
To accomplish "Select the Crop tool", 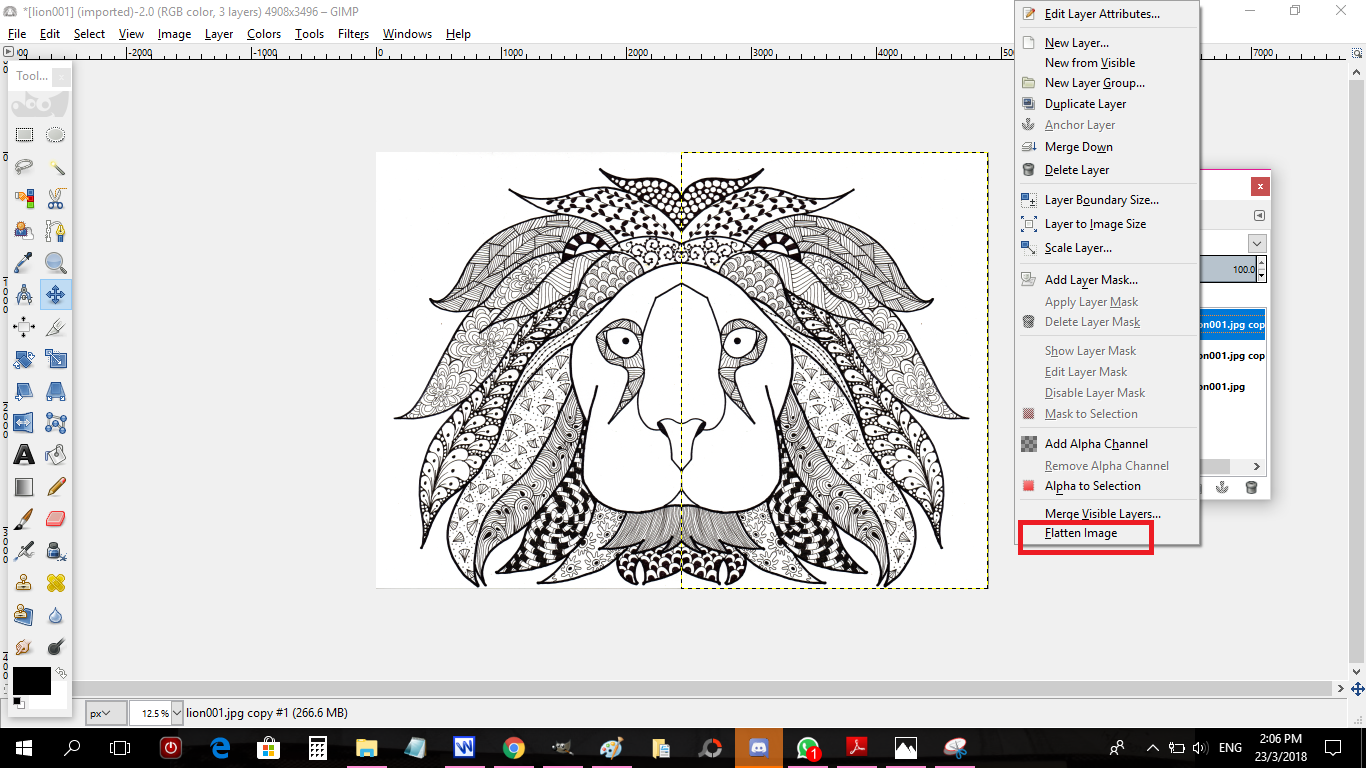I will pyautogui.click(x=56, y=327).
